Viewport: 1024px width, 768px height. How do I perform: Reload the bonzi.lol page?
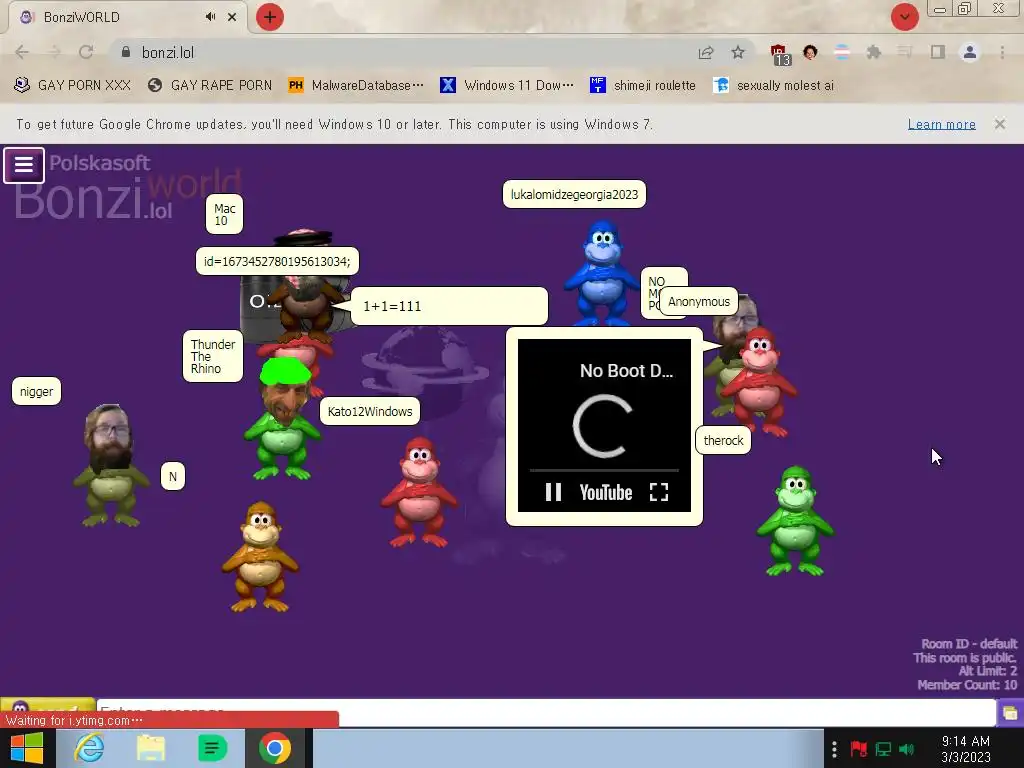pos(86,52)
